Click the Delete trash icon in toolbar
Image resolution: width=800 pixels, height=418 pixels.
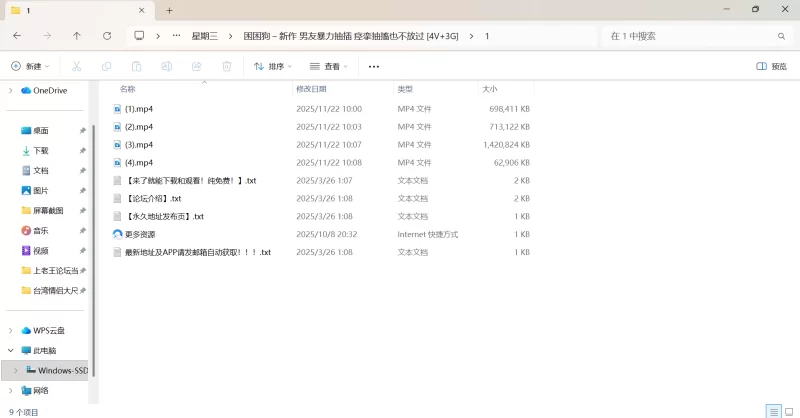point(226,66)
